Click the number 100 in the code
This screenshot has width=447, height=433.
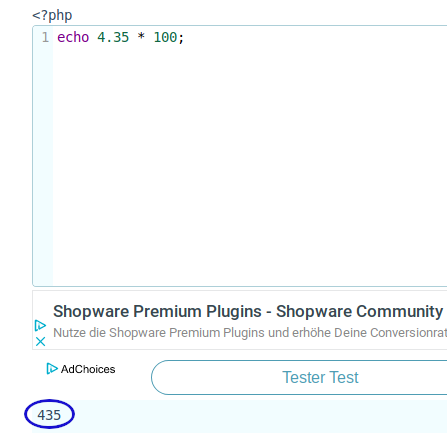(165, 37)
